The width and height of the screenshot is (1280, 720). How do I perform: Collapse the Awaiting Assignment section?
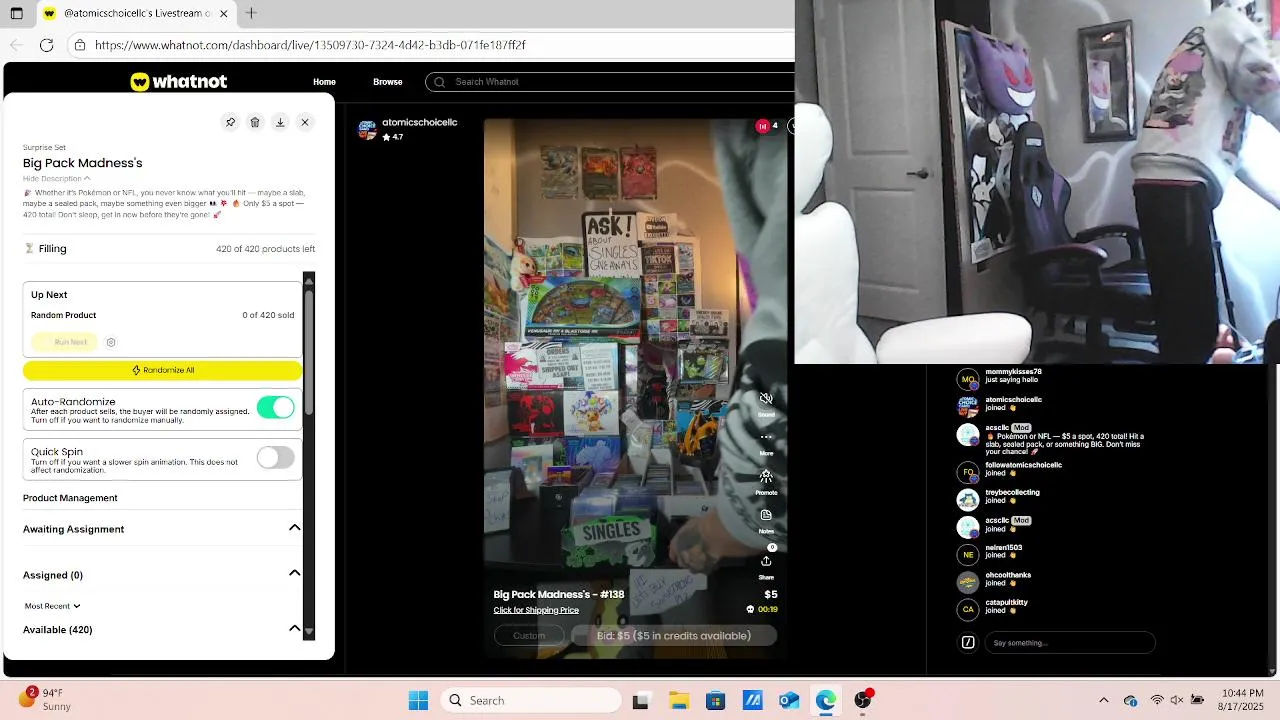coord(294,528)
